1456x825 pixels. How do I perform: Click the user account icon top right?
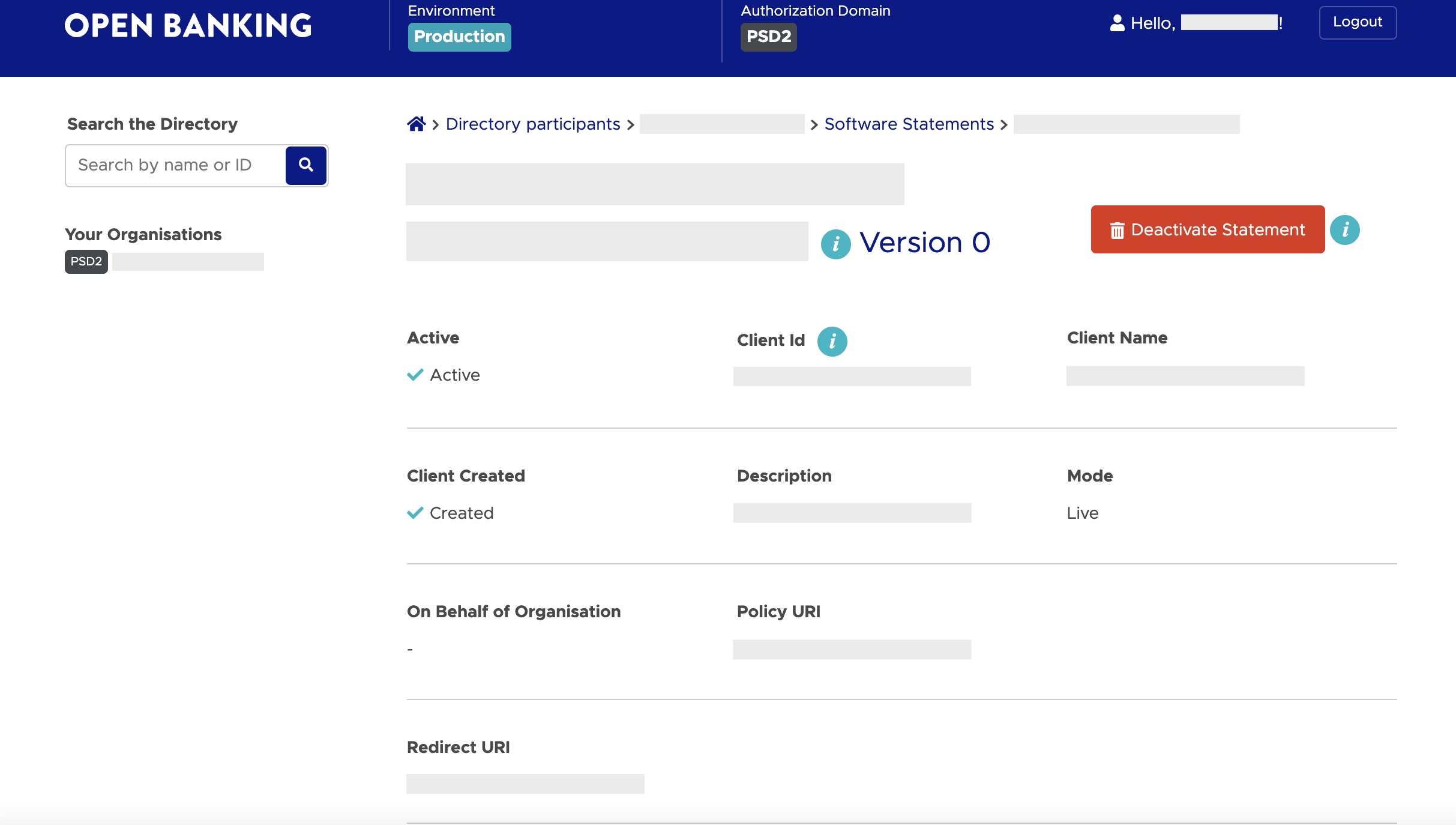point(1117,22)
